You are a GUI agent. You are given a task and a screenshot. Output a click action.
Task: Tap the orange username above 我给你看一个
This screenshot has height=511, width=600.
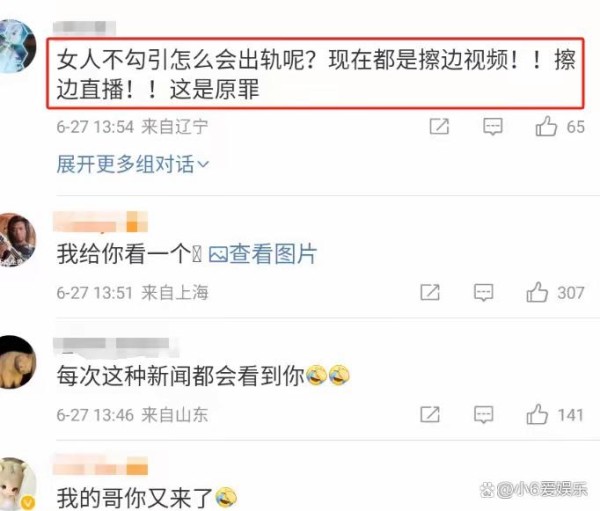(x=100, y=222)
